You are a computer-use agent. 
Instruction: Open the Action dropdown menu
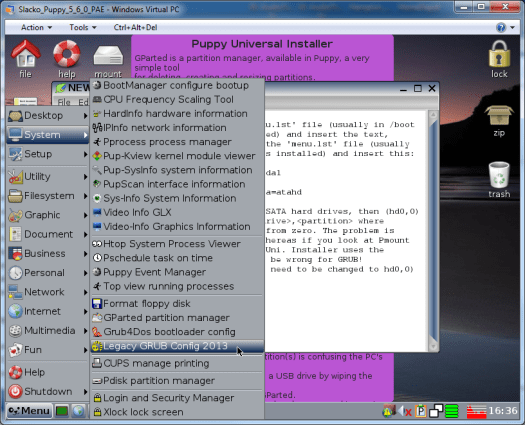(x=36, y=27)
